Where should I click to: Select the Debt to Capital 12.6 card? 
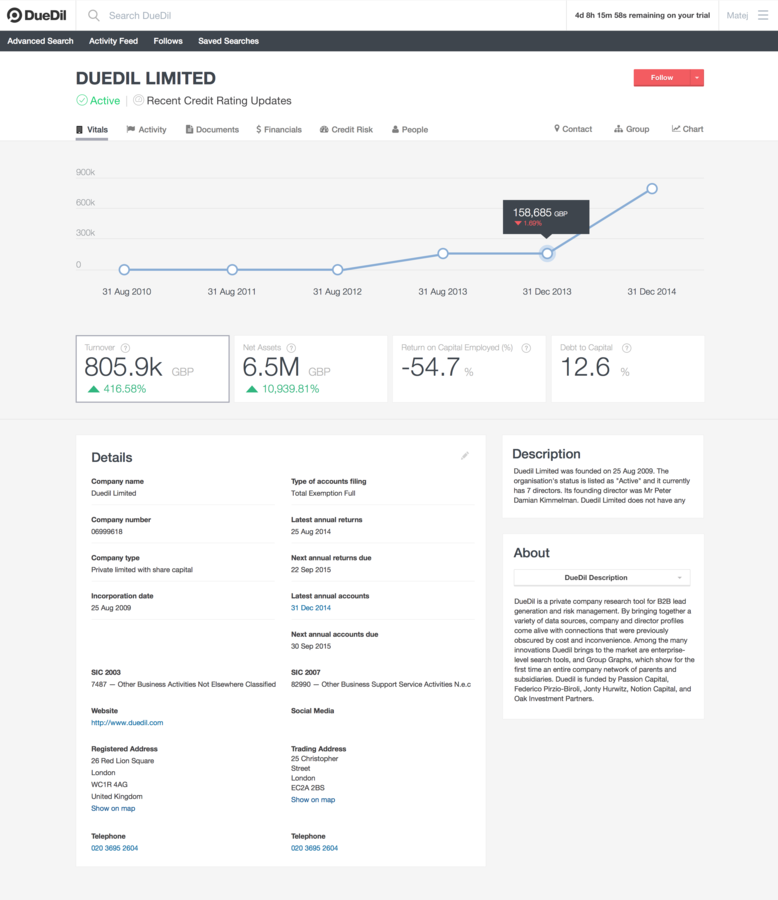[x=628, y=369]
